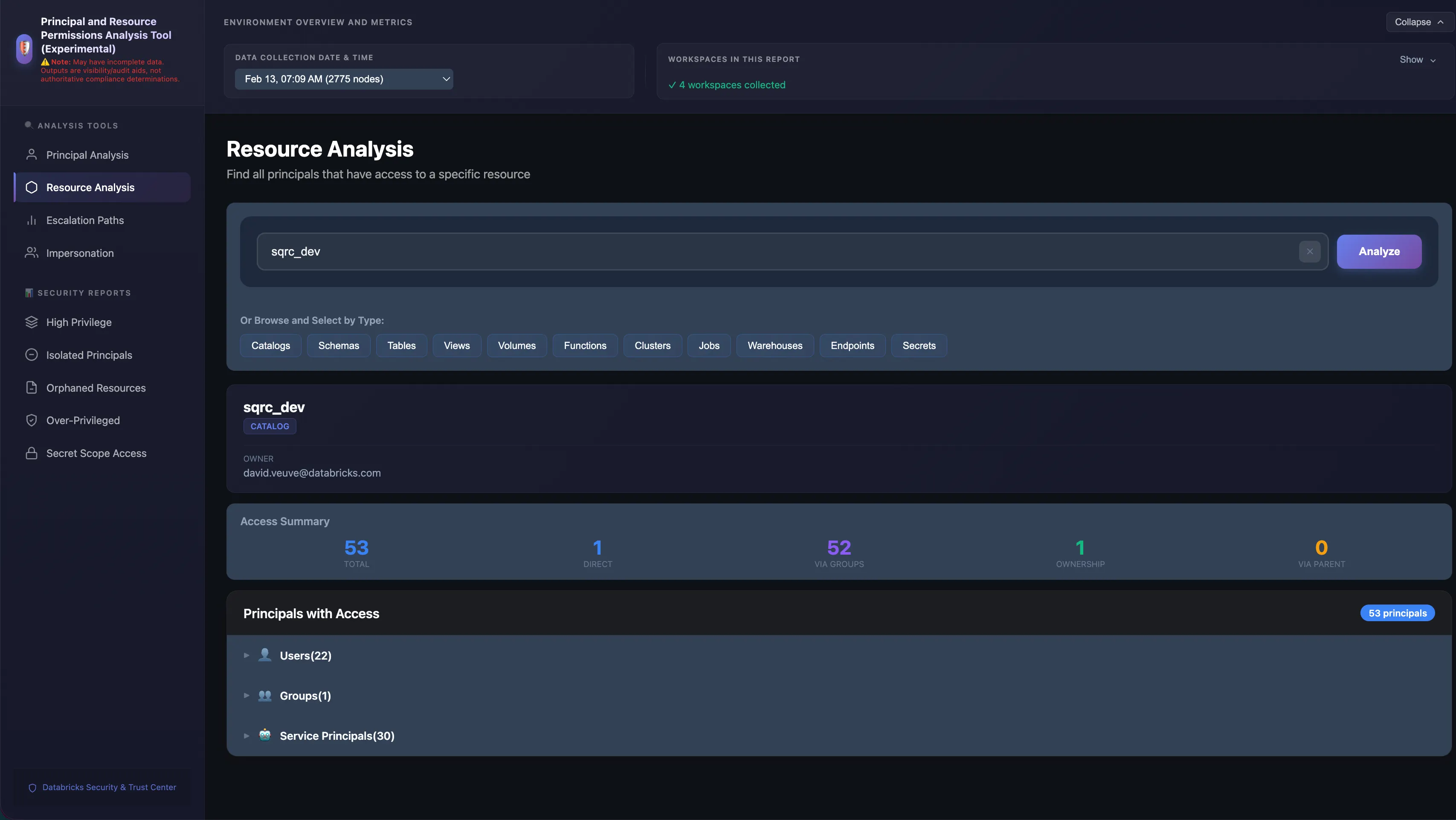Collapse the environment overview panel
1456x820 pixels.
(x=1419, y=22)
